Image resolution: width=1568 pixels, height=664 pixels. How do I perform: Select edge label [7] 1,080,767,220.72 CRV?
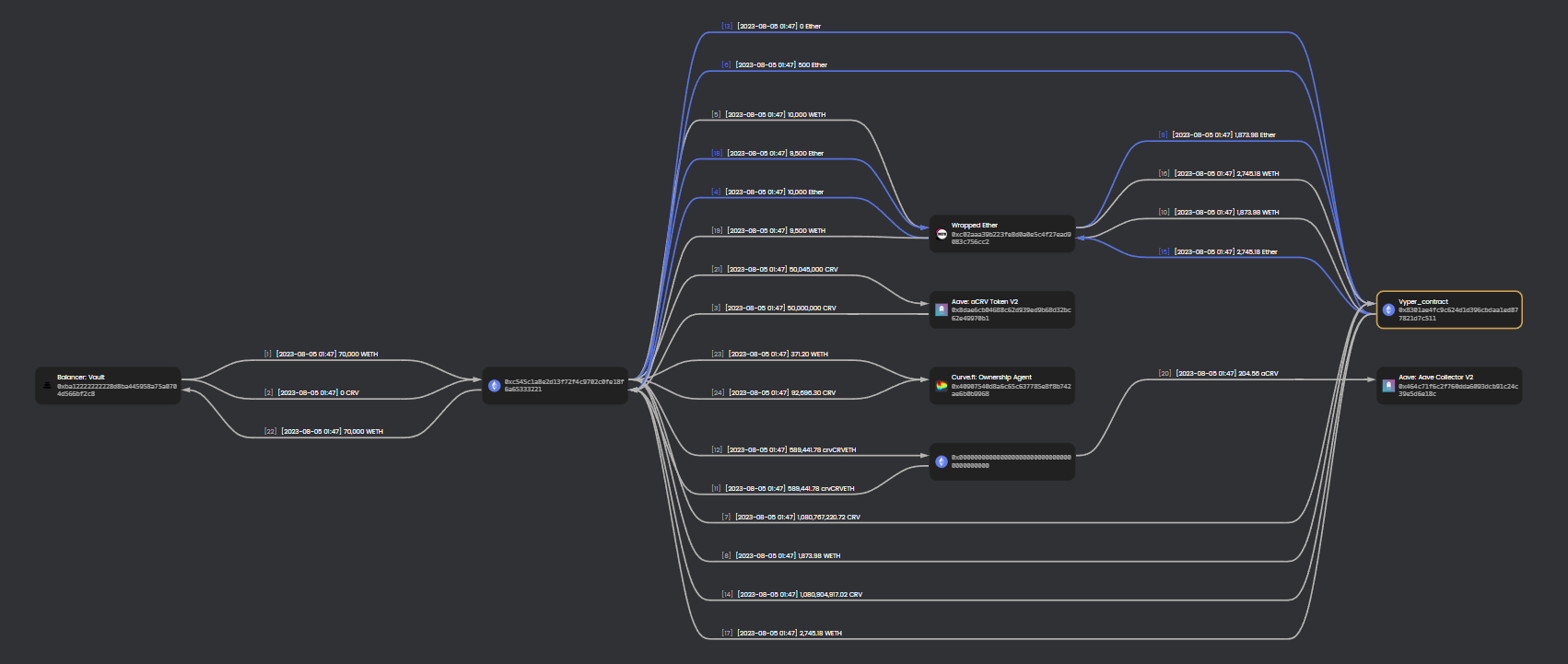791,518
